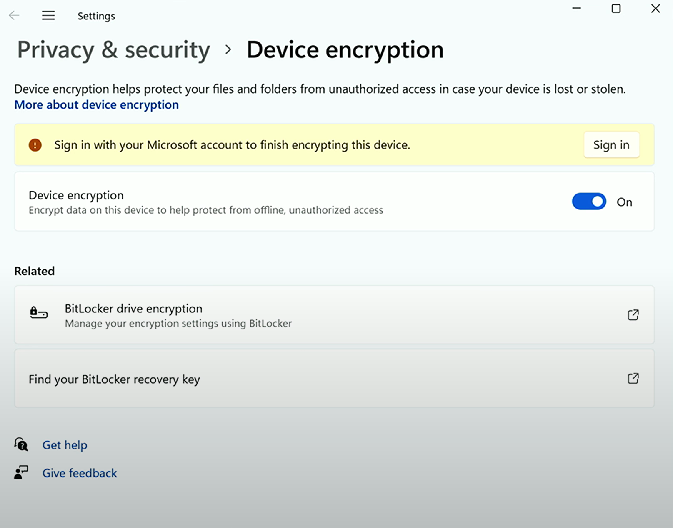Click recovery key external-link icon
This screenshot has width=673, height=528.
click(x=633, y=378)
